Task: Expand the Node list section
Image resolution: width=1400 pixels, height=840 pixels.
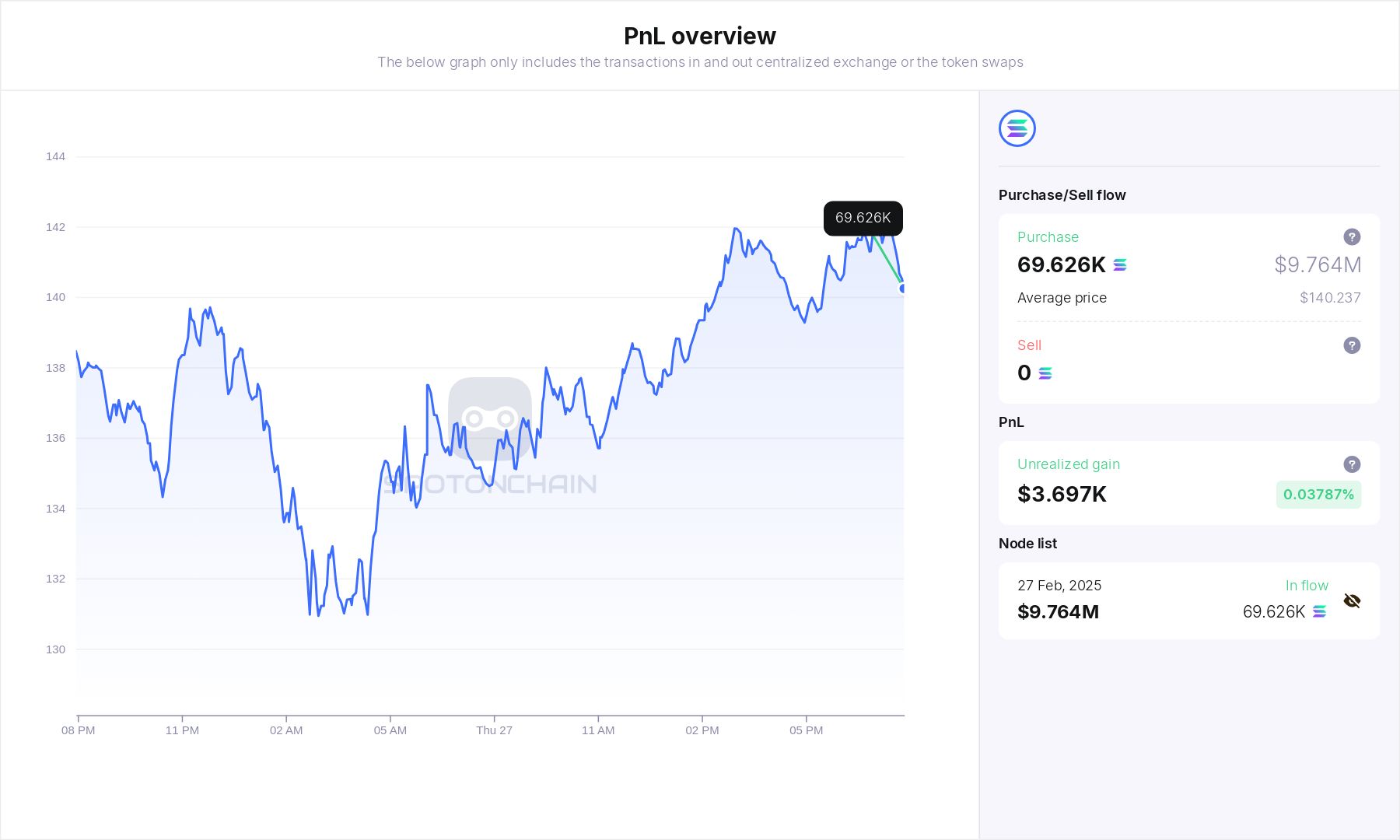Action: click(1027, 544)
